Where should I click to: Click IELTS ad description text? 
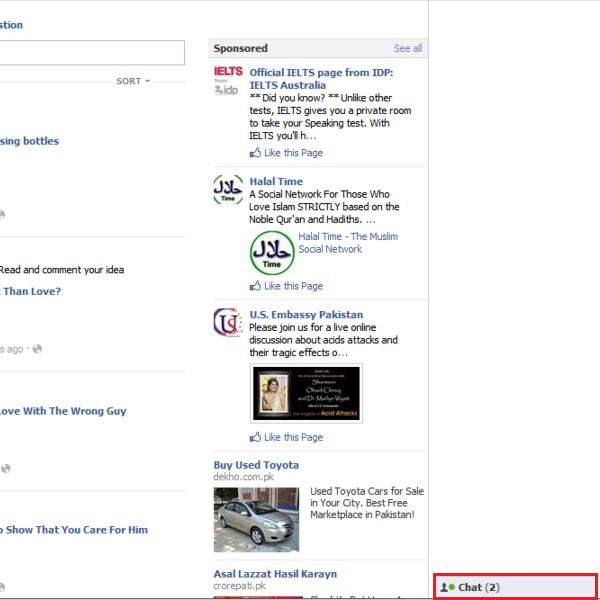[x=330, y=117]
